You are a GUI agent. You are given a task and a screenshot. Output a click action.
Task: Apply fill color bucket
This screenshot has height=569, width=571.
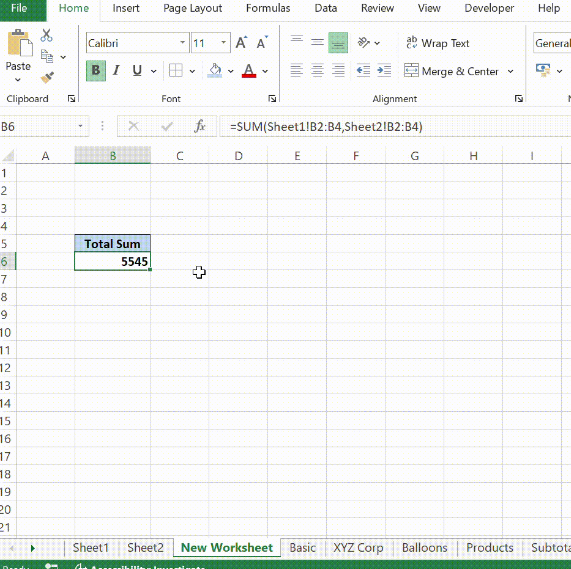coord(214,70)
